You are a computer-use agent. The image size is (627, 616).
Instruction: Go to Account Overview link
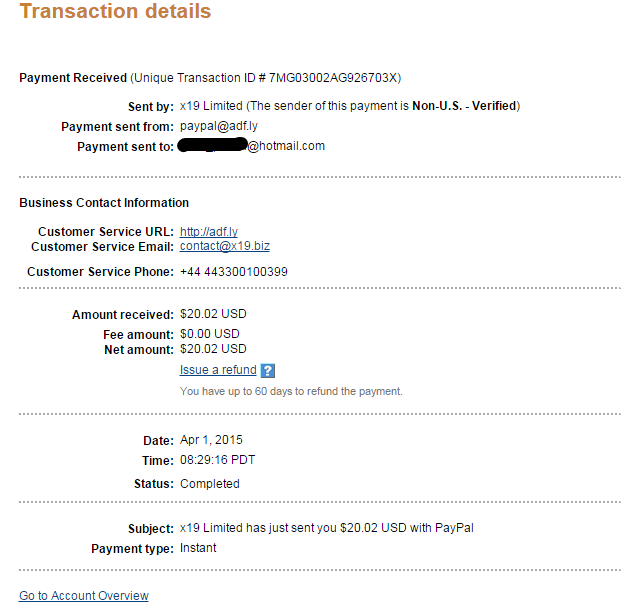[84, 596]
